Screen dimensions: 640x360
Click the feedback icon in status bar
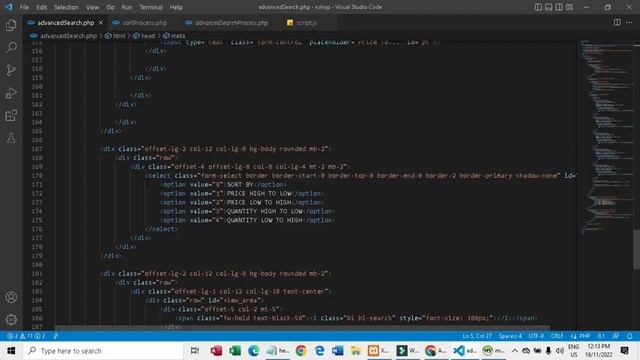tap(616, 336)
